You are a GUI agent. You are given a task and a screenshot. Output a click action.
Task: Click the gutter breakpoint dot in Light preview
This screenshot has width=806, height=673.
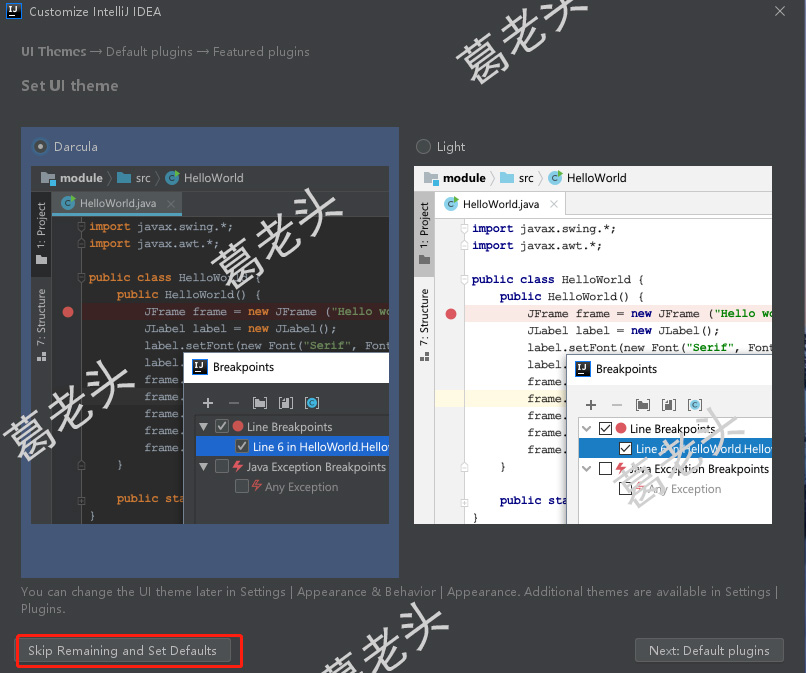pyautogui.click(x=451, y=314)
